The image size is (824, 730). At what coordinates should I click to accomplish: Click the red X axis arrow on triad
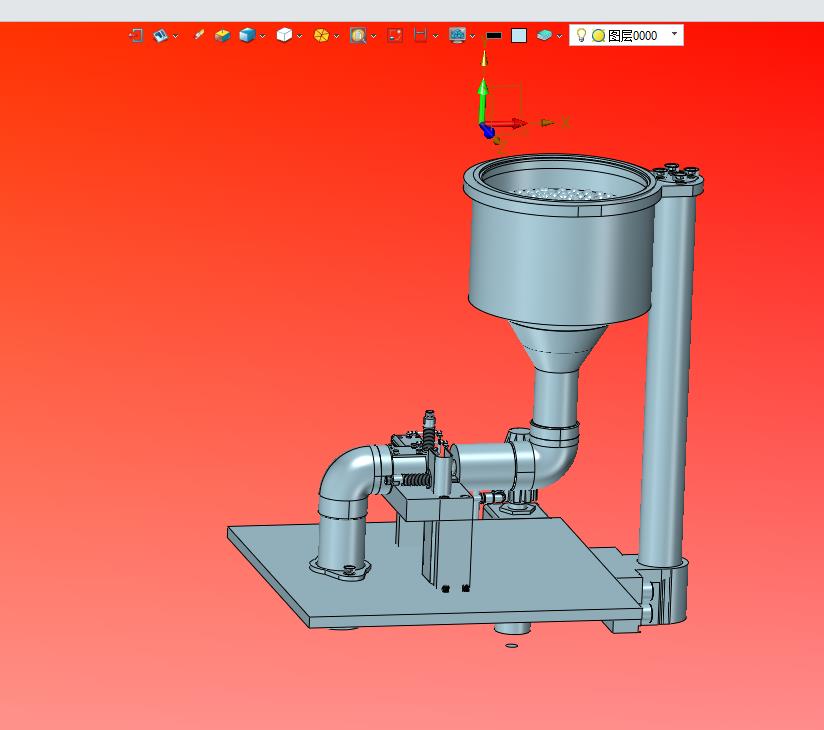(506, 124)
